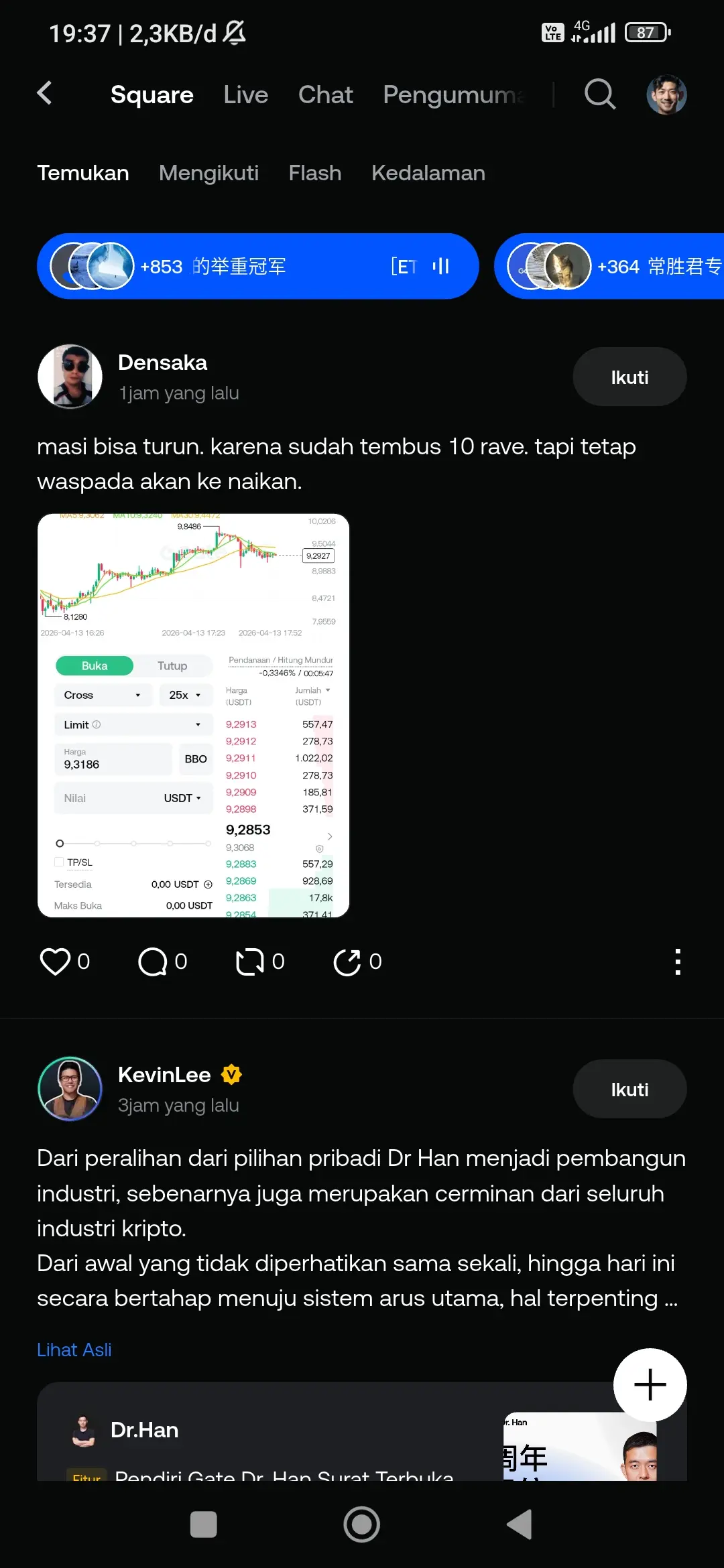Tap the floating plus create-post button
The image size is (724, 1568).
coord(650,1384)
